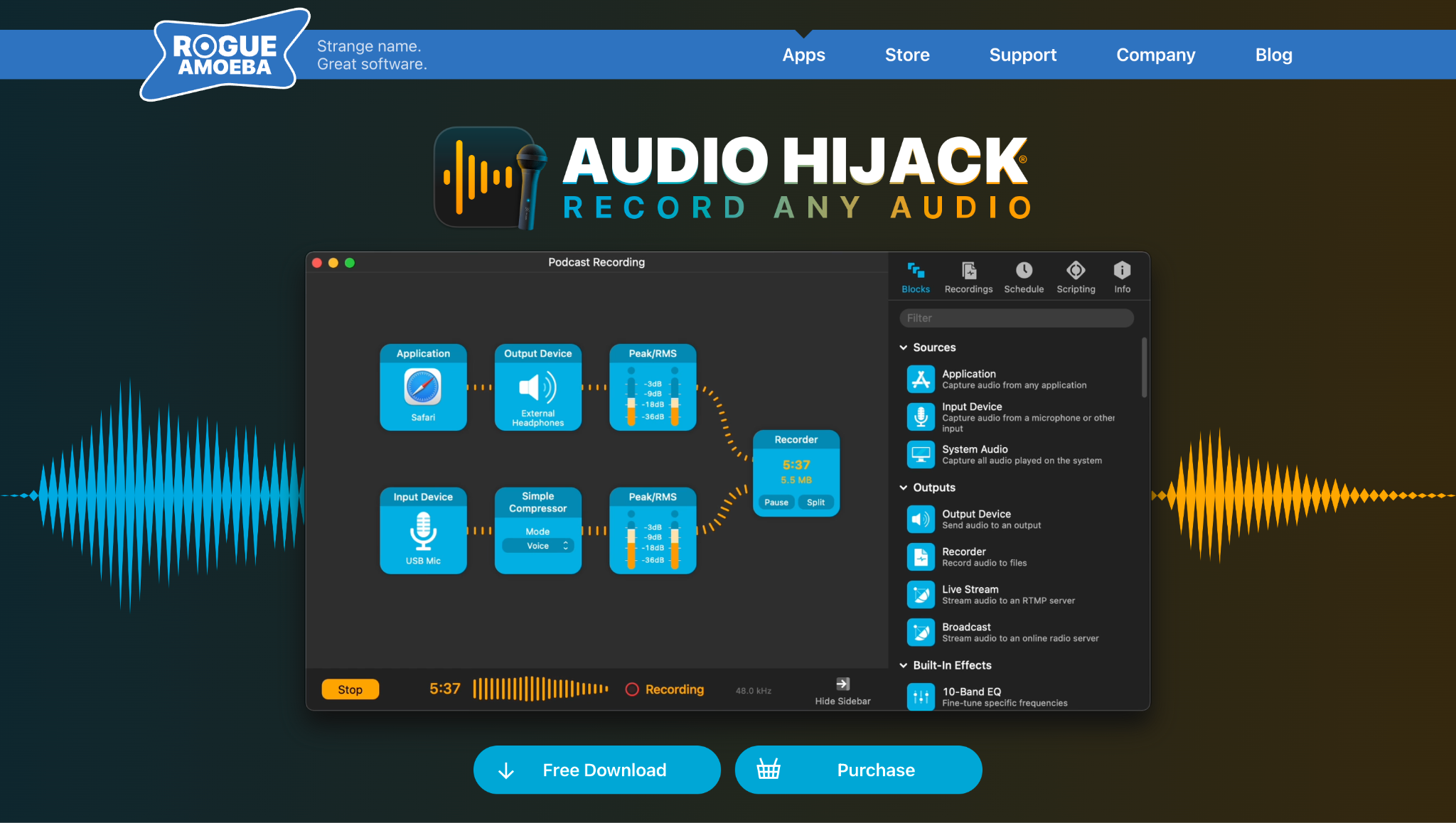Image resolution: width=1456 pixels, height=823 pixels.
Task: Select the Live Stream output icon
Action: pyautogui.click(x=921, y=595)
